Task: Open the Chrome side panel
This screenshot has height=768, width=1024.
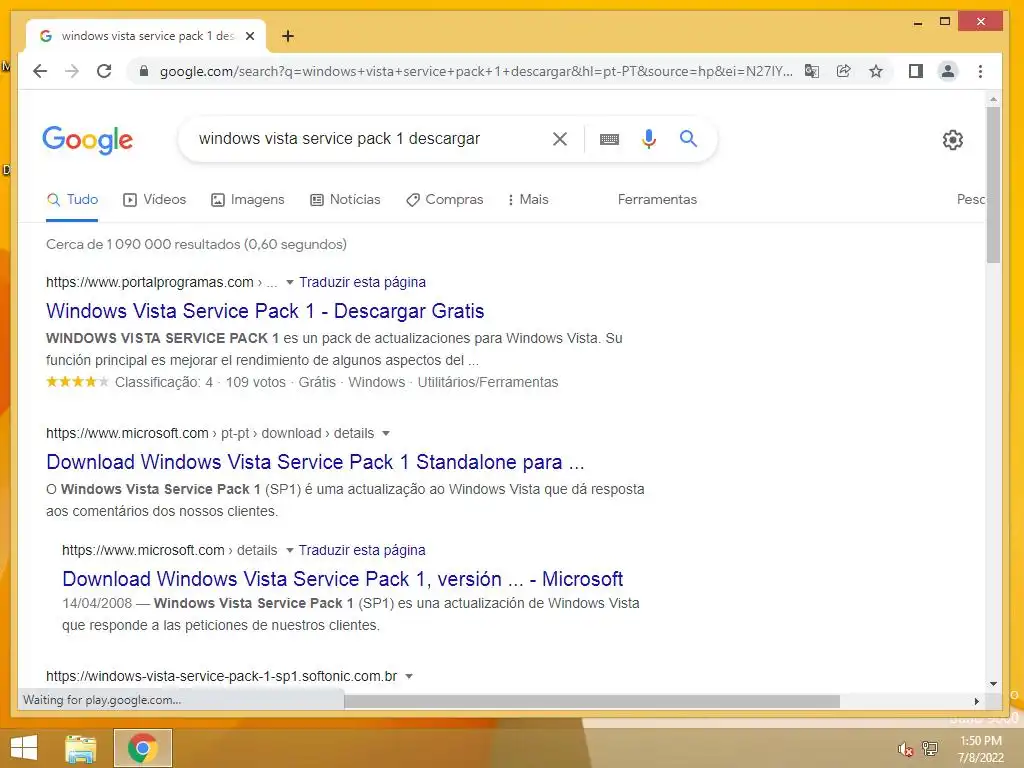Action: pyautogui.click(x=916, y=71)
